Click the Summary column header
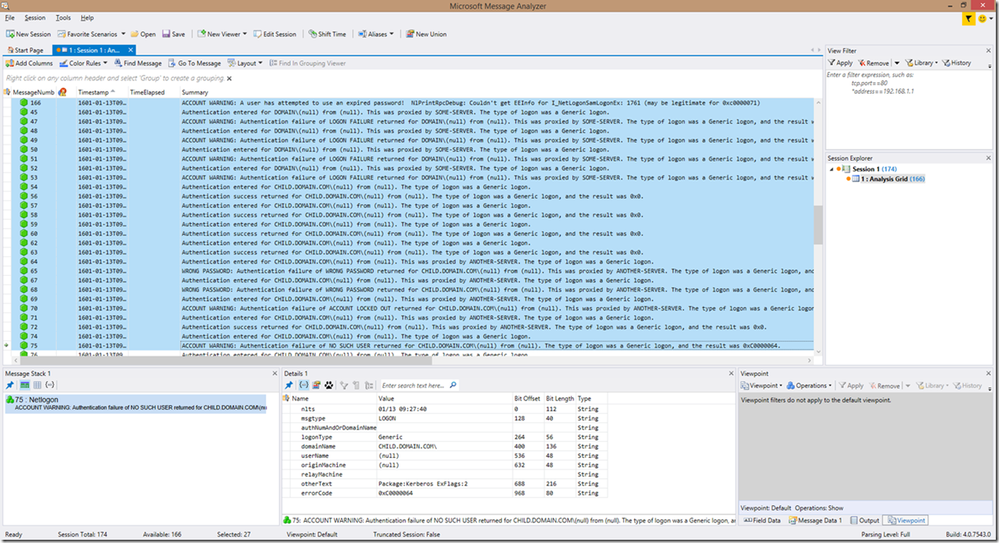The width and height of the screenshot is (999, 543). click(195, 92)
